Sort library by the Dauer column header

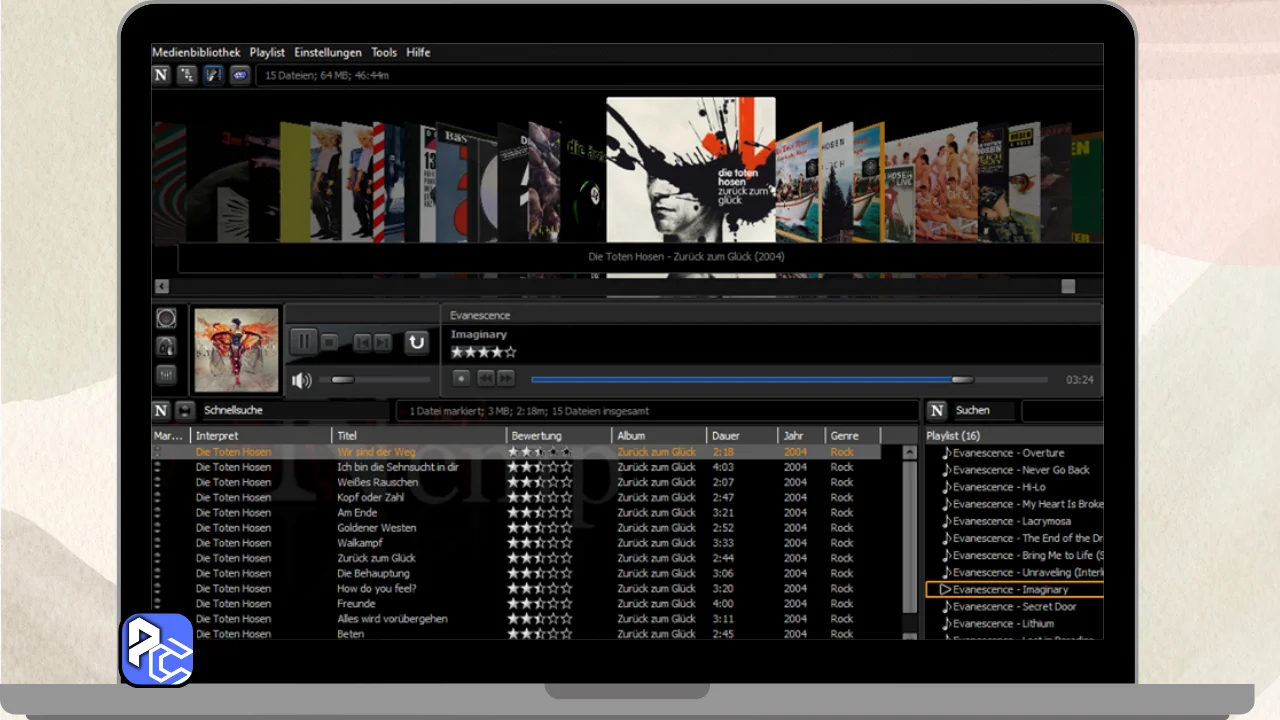[x=725, y=436]
